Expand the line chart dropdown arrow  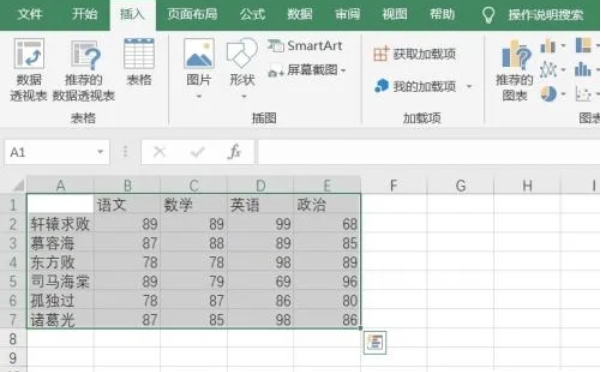563,70
